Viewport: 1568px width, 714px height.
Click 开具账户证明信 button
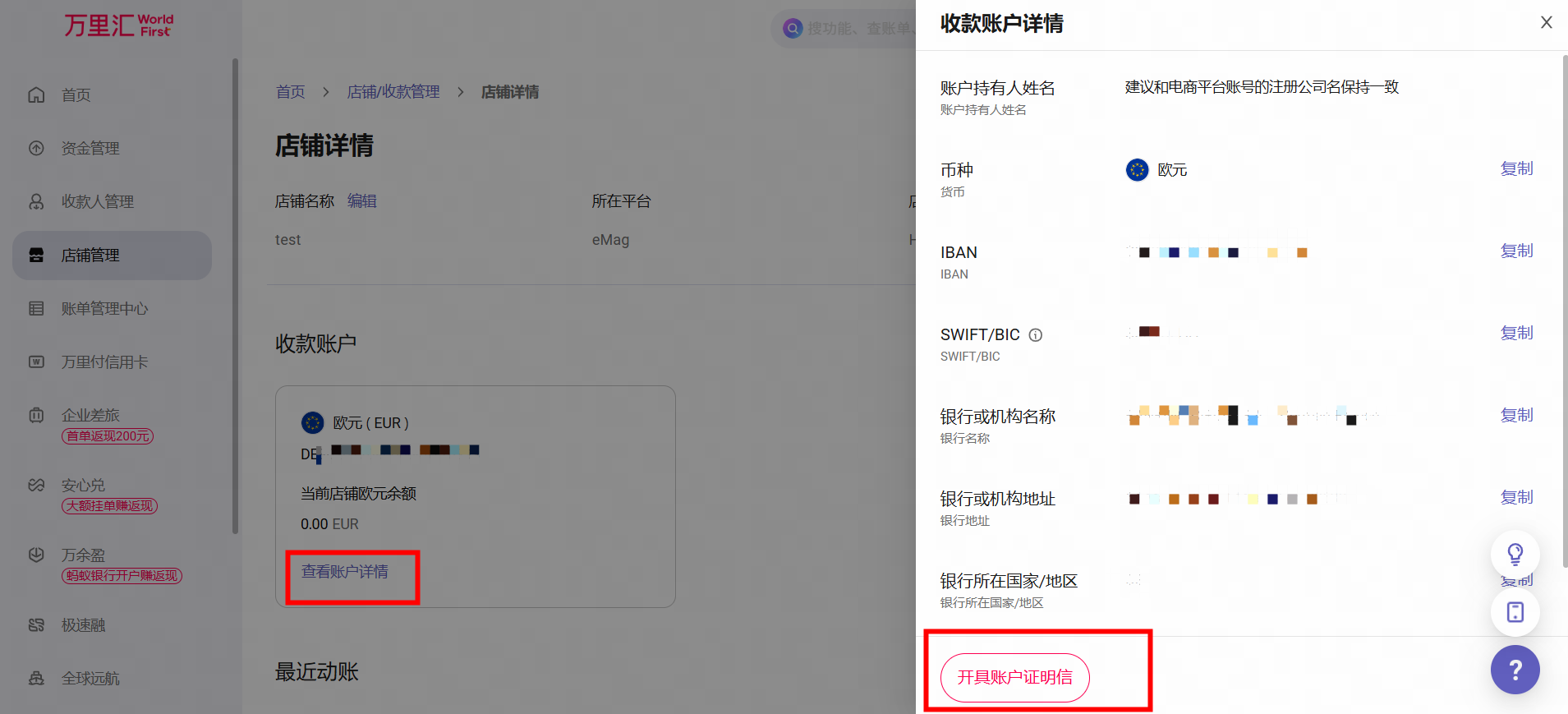(x=1014, y=677)
